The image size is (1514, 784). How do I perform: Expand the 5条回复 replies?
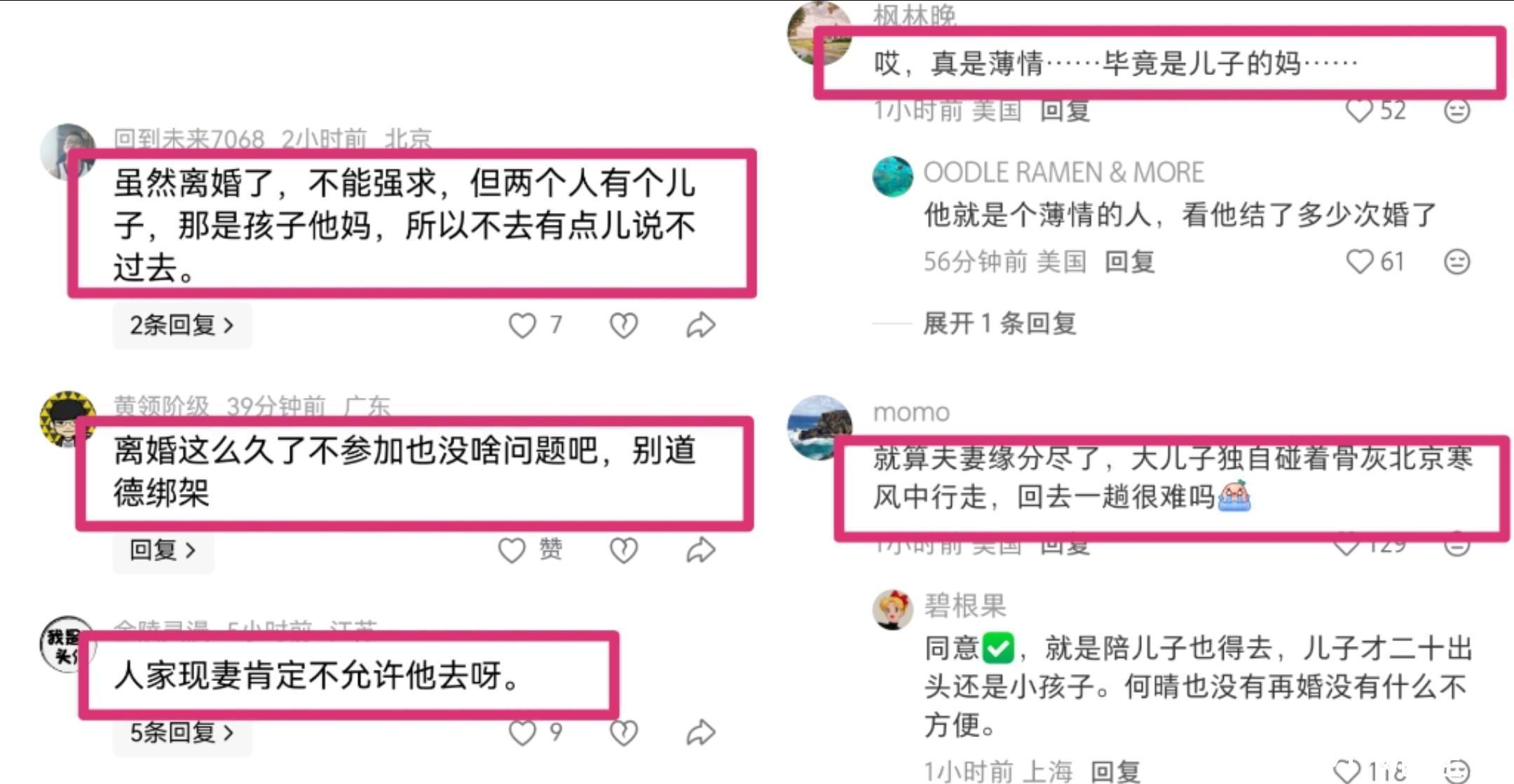pos(182,733)
